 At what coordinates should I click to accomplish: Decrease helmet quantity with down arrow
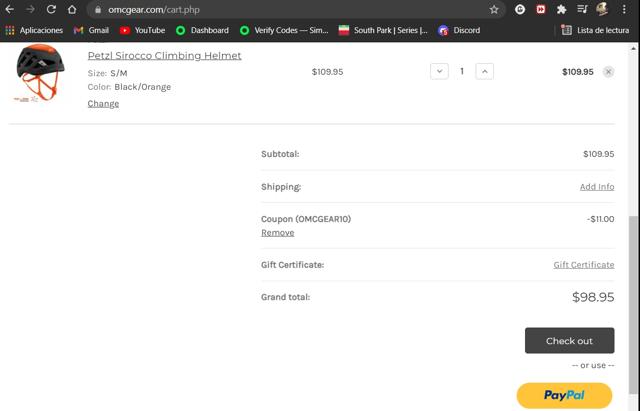(439, 71)
